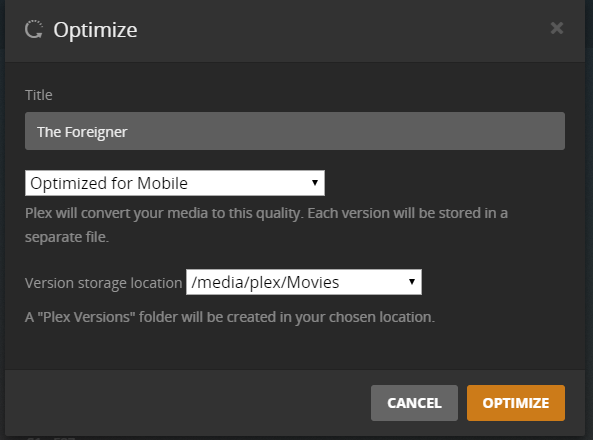Click the Optimize circular arrow icon
This screenshot has height=440, width=593.
(x=34, y=30)
